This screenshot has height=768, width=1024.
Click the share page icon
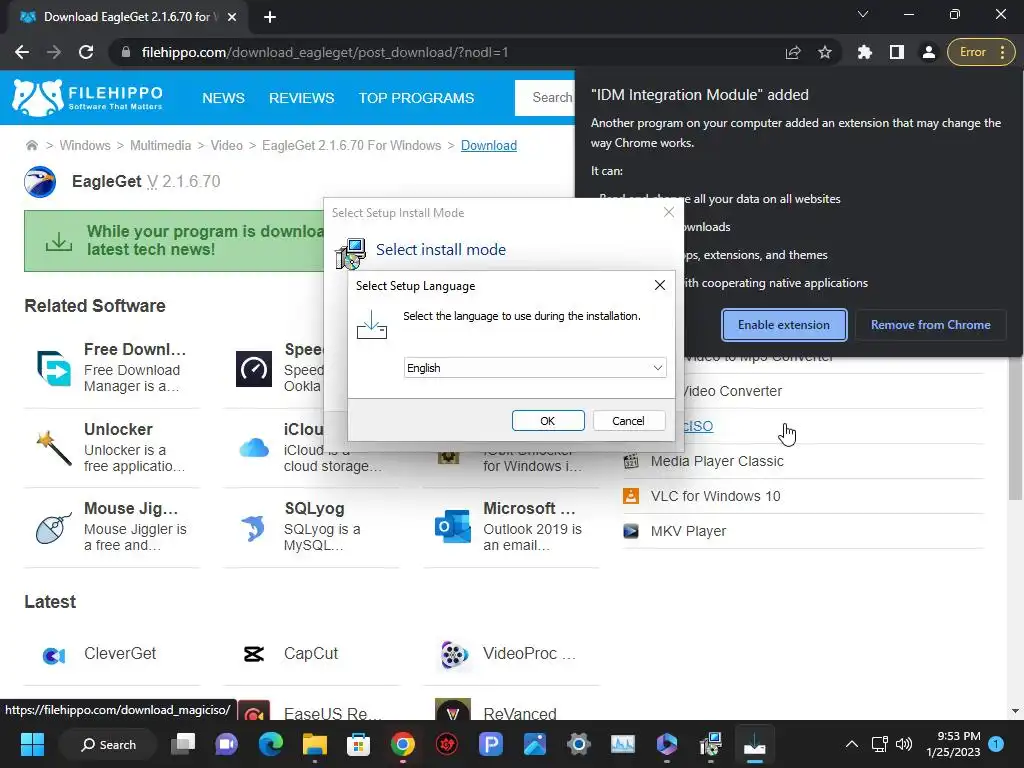pos(793,52)
